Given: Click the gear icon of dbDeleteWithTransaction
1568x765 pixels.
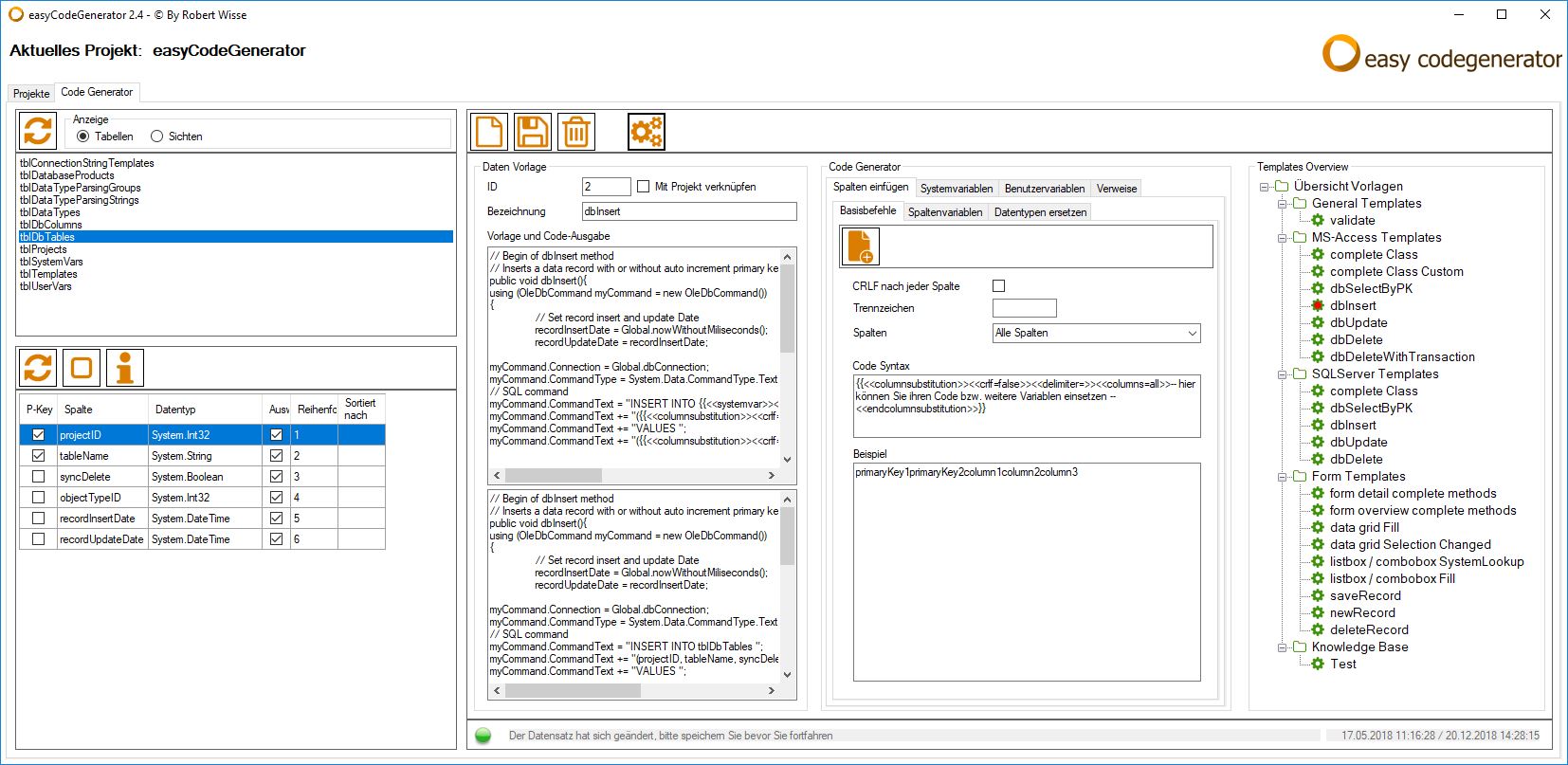Looking at the screenshot, I should (x=1318, y=356).
